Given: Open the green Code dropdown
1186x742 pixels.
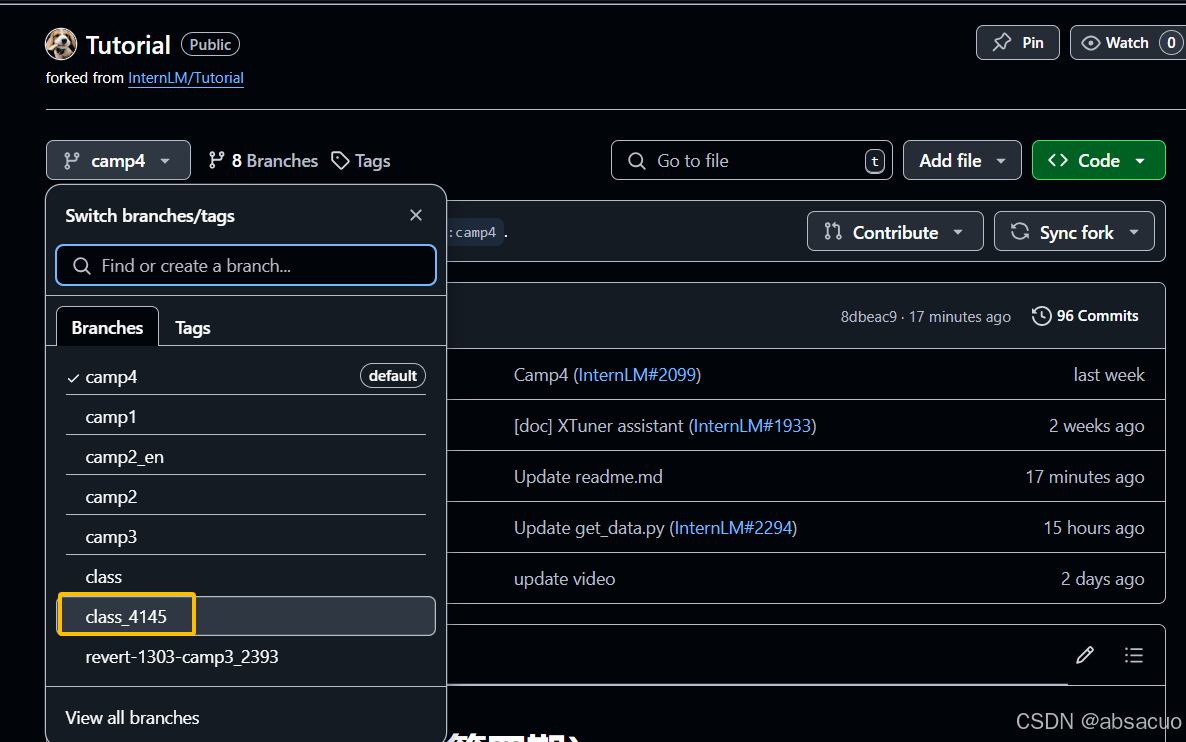Looking at the screenshot, I should (x=1098, y=160).
